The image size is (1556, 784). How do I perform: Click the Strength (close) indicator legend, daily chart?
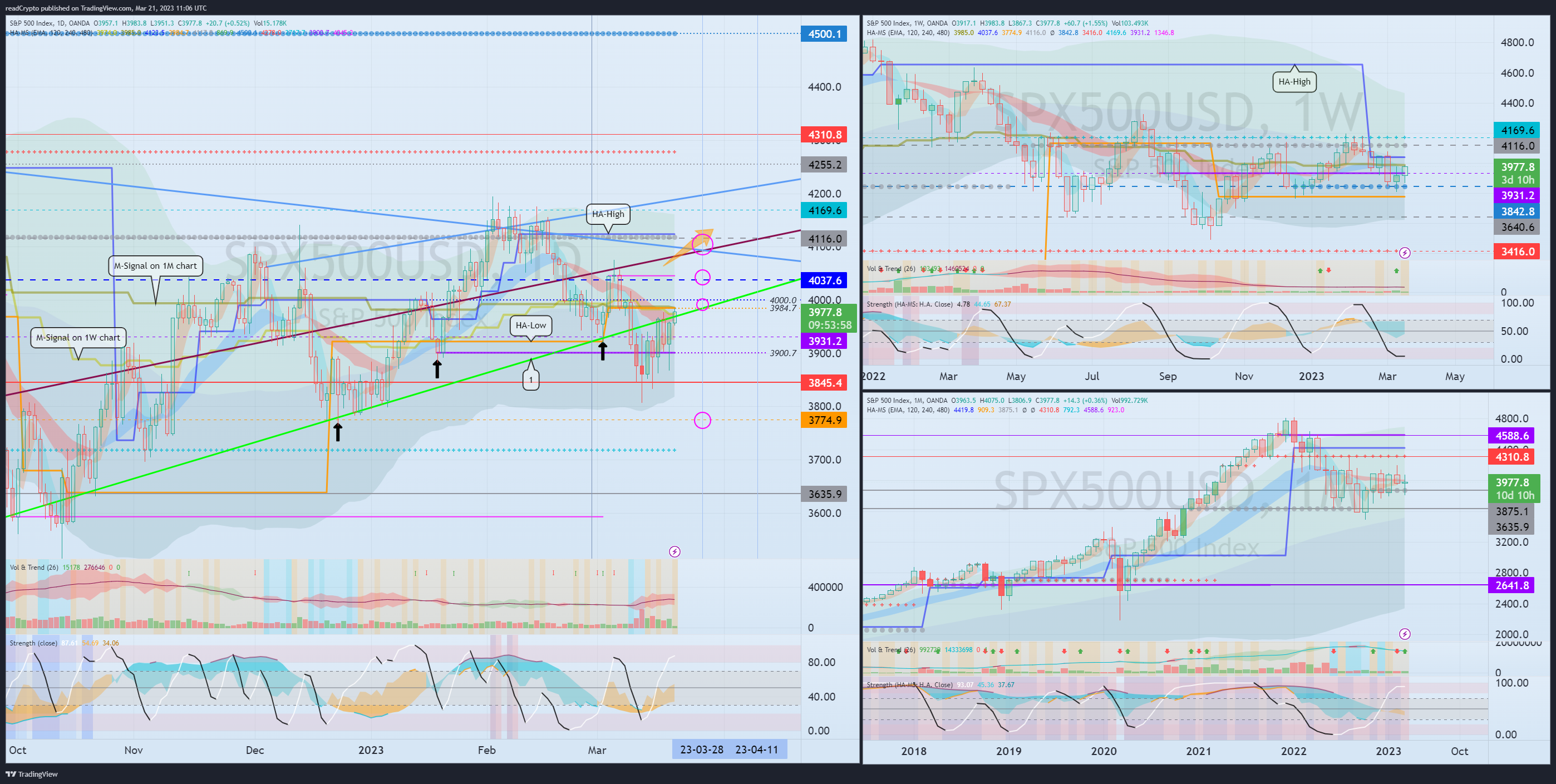tap(33, 643)
